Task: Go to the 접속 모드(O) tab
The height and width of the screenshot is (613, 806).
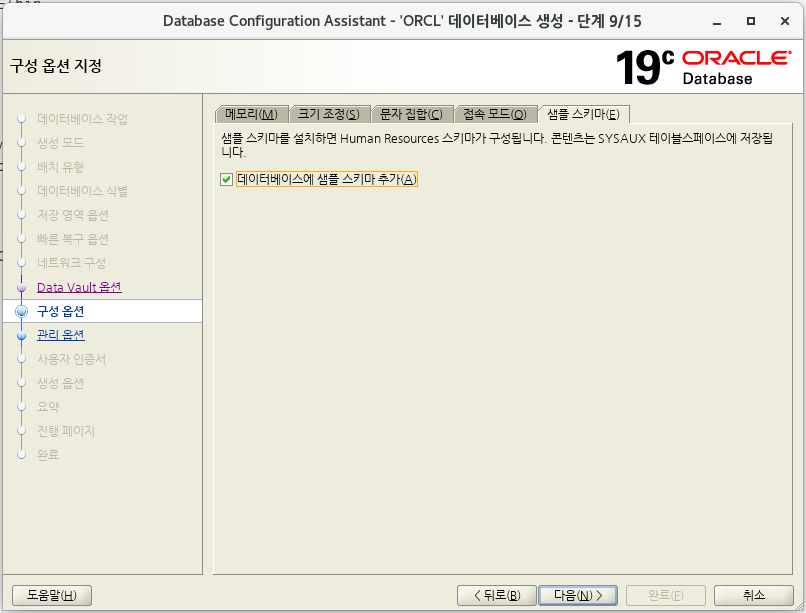Action: [x=495, y=114]
